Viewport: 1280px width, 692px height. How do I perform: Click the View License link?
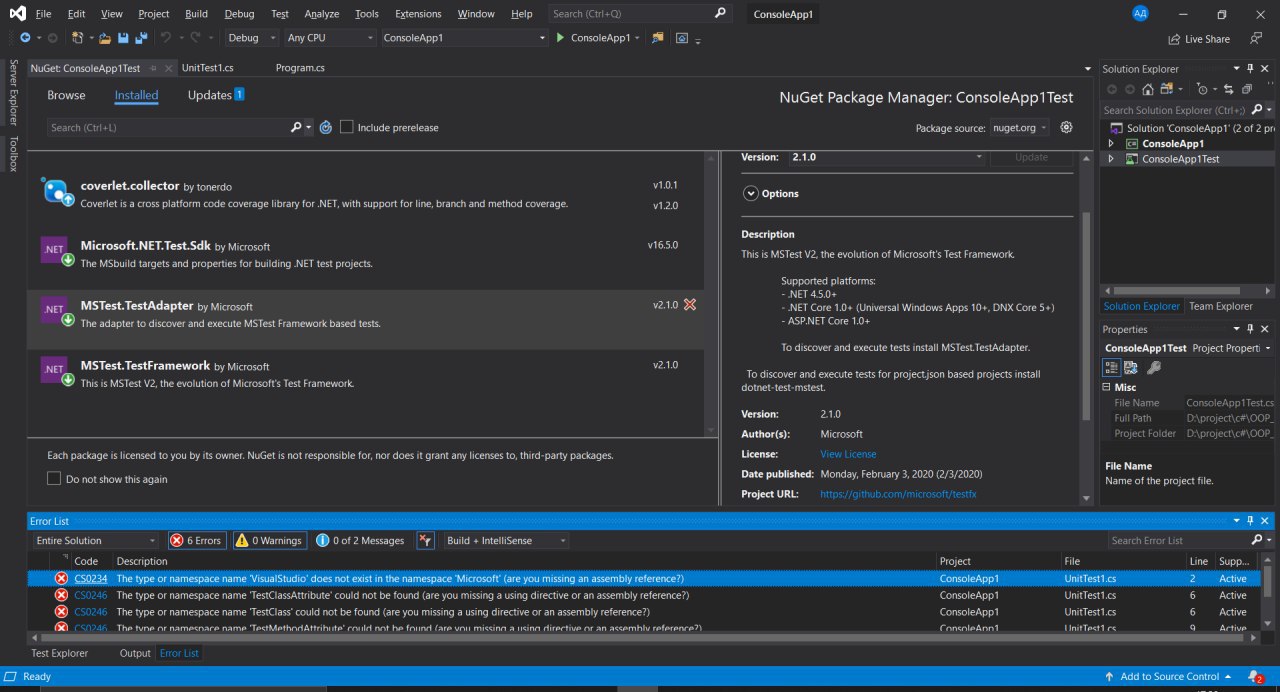click(x=848, y=454)
